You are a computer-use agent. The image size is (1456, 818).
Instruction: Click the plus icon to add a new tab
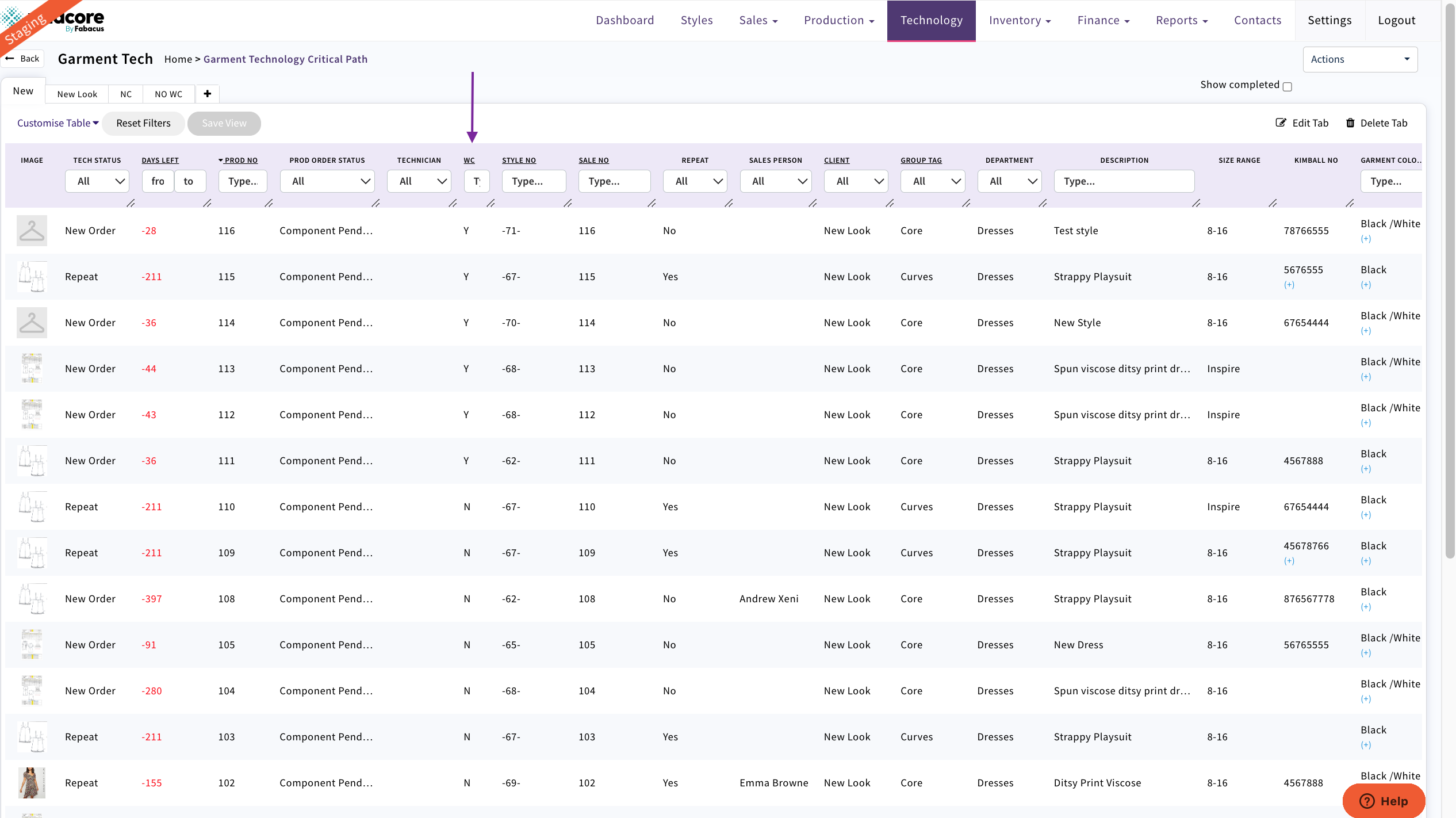pyautogui.click(x=208, y=94)
